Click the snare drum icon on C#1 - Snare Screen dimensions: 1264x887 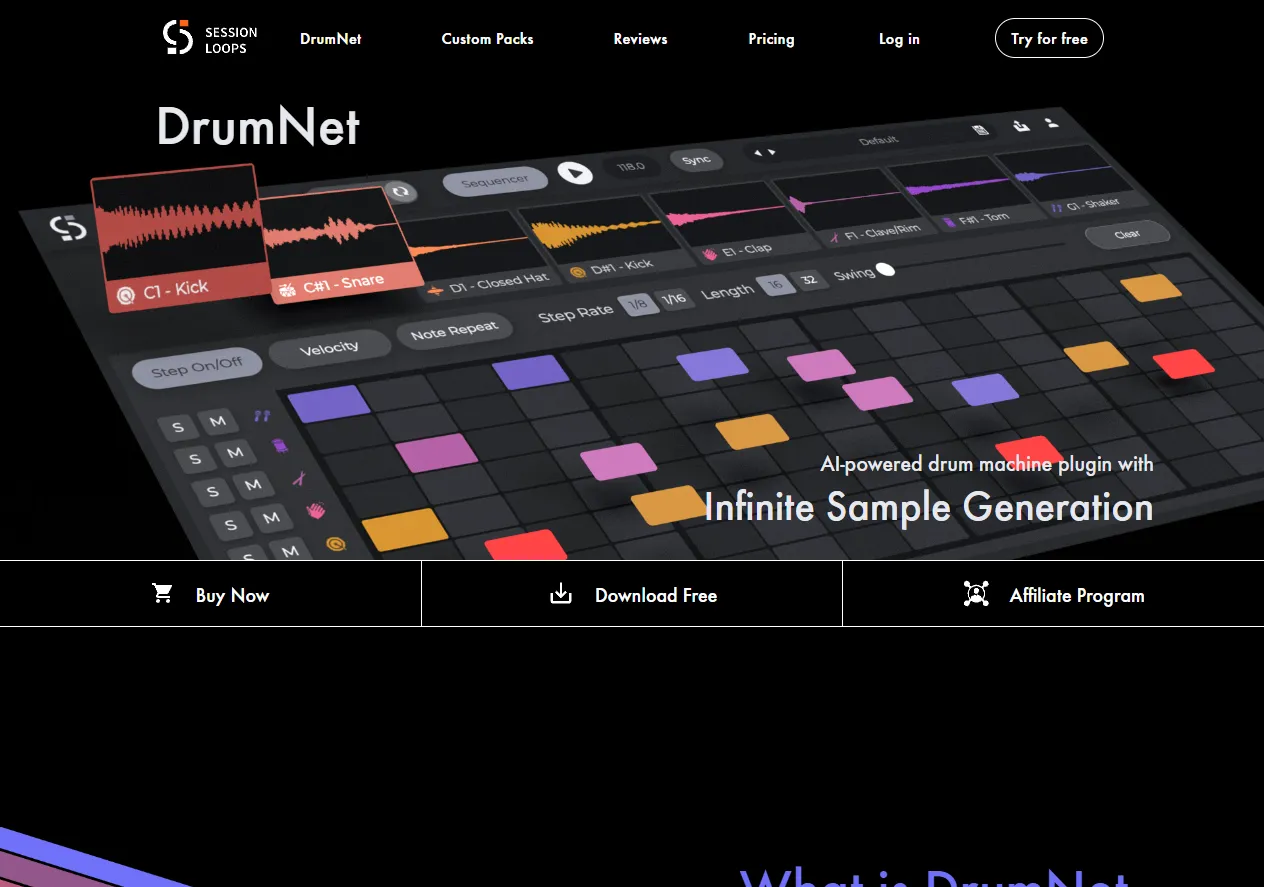point(286,290)
